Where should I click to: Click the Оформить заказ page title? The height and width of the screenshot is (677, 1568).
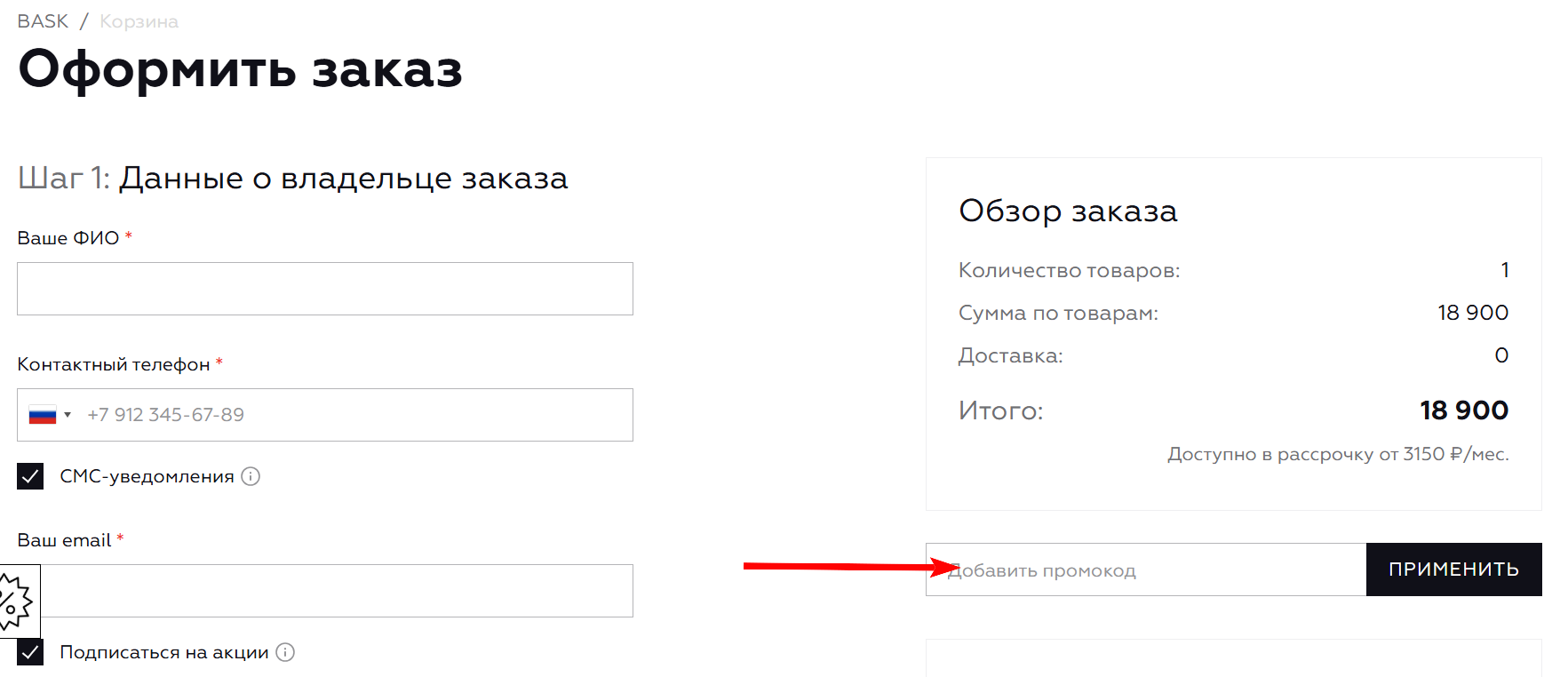pos(241,69)
